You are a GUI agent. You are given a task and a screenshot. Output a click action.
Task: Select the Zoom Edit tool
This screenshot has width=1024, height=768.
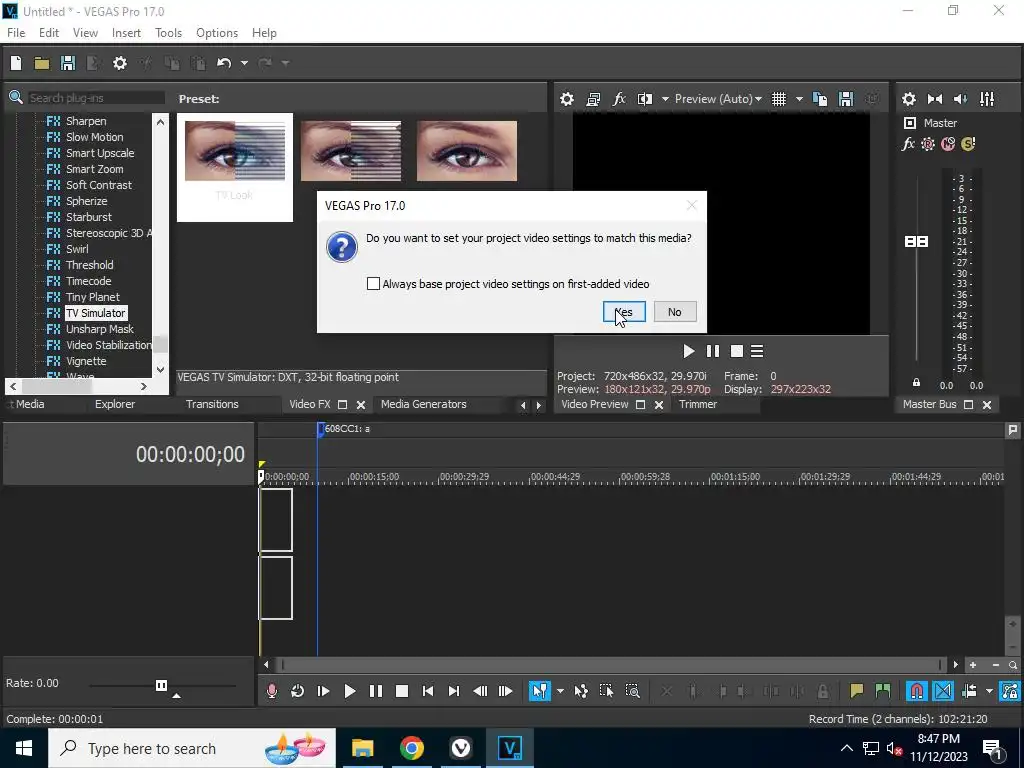(632, 691)
